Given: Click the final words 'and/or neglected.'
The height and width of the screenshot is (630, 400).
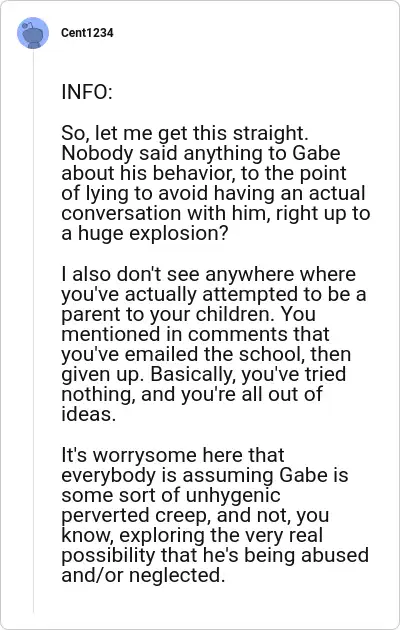Looking at the screenshot, I should pos(143,575).
